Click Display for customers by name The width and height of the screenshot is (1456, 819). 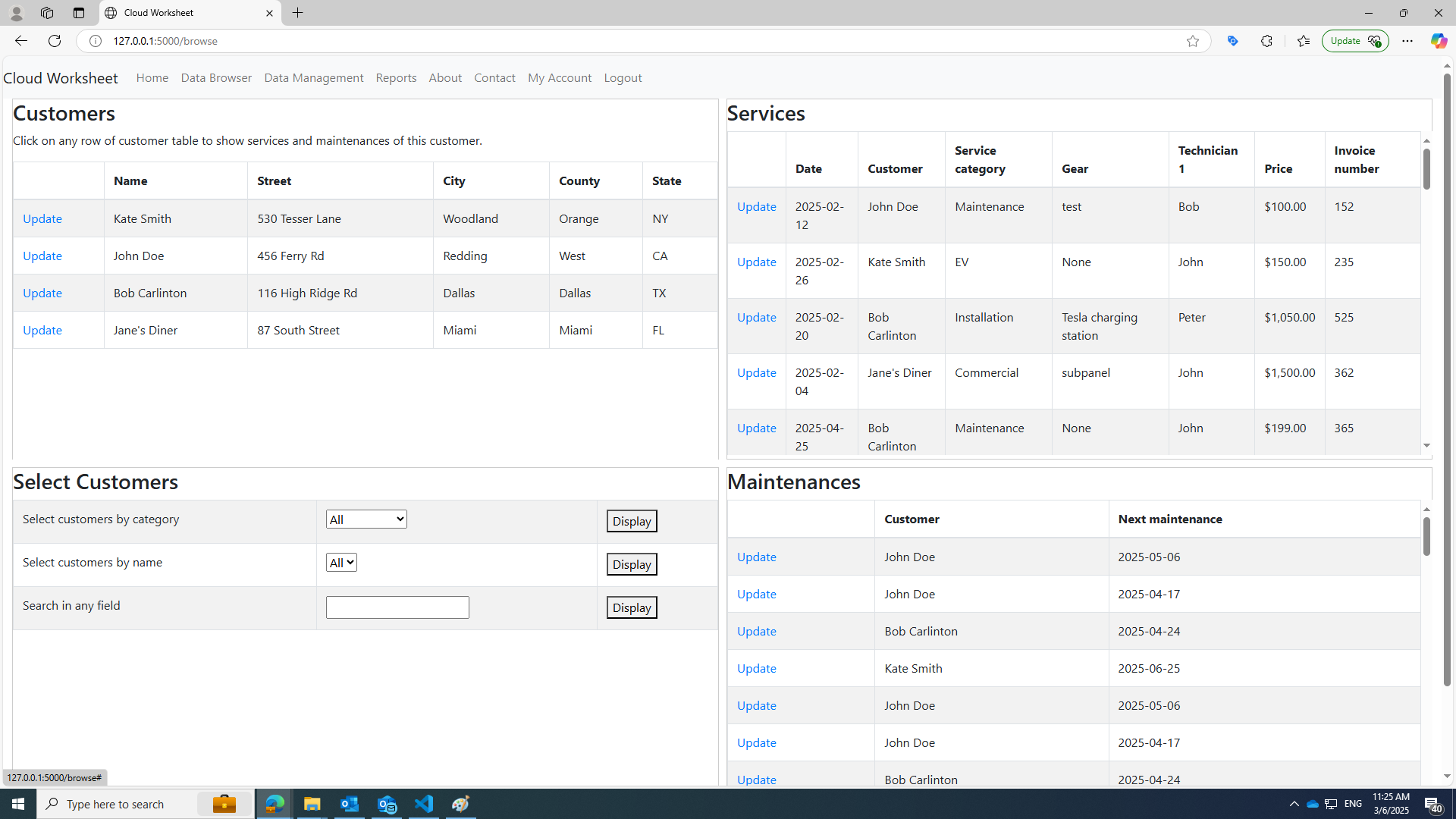pos(632,564)
